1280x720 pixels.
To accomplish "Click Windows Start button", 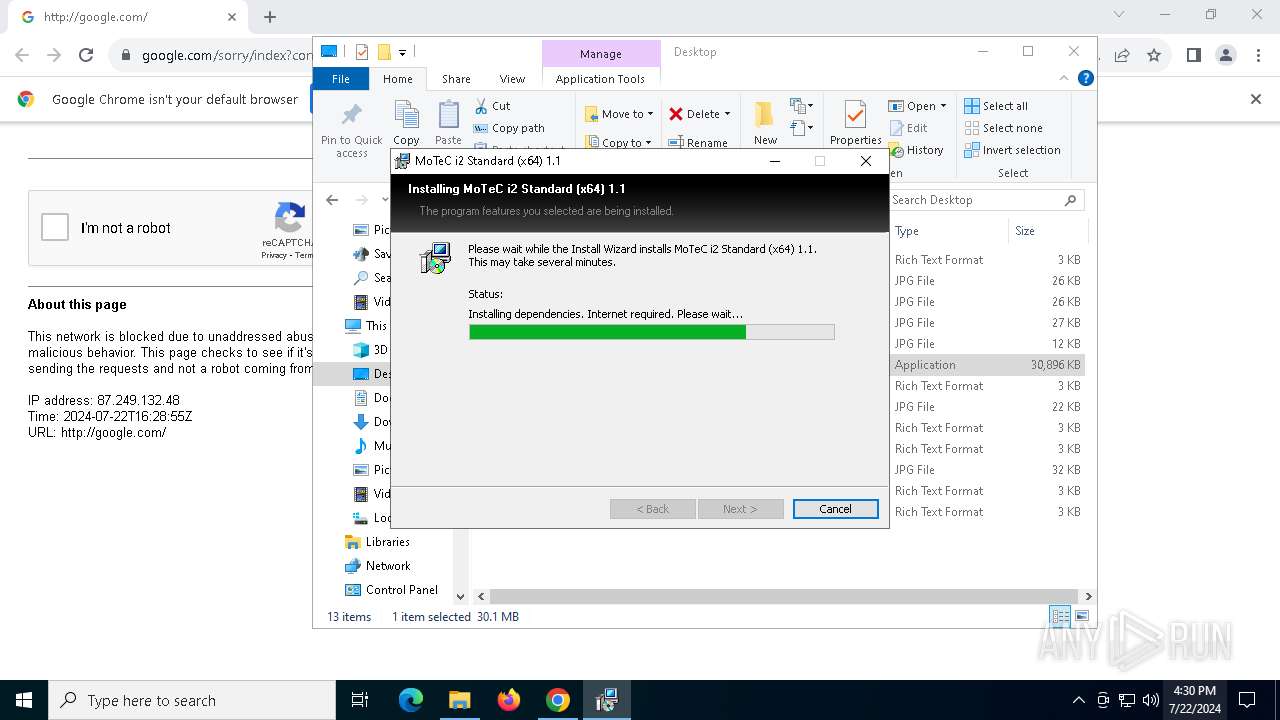I will tap(24, 700).
